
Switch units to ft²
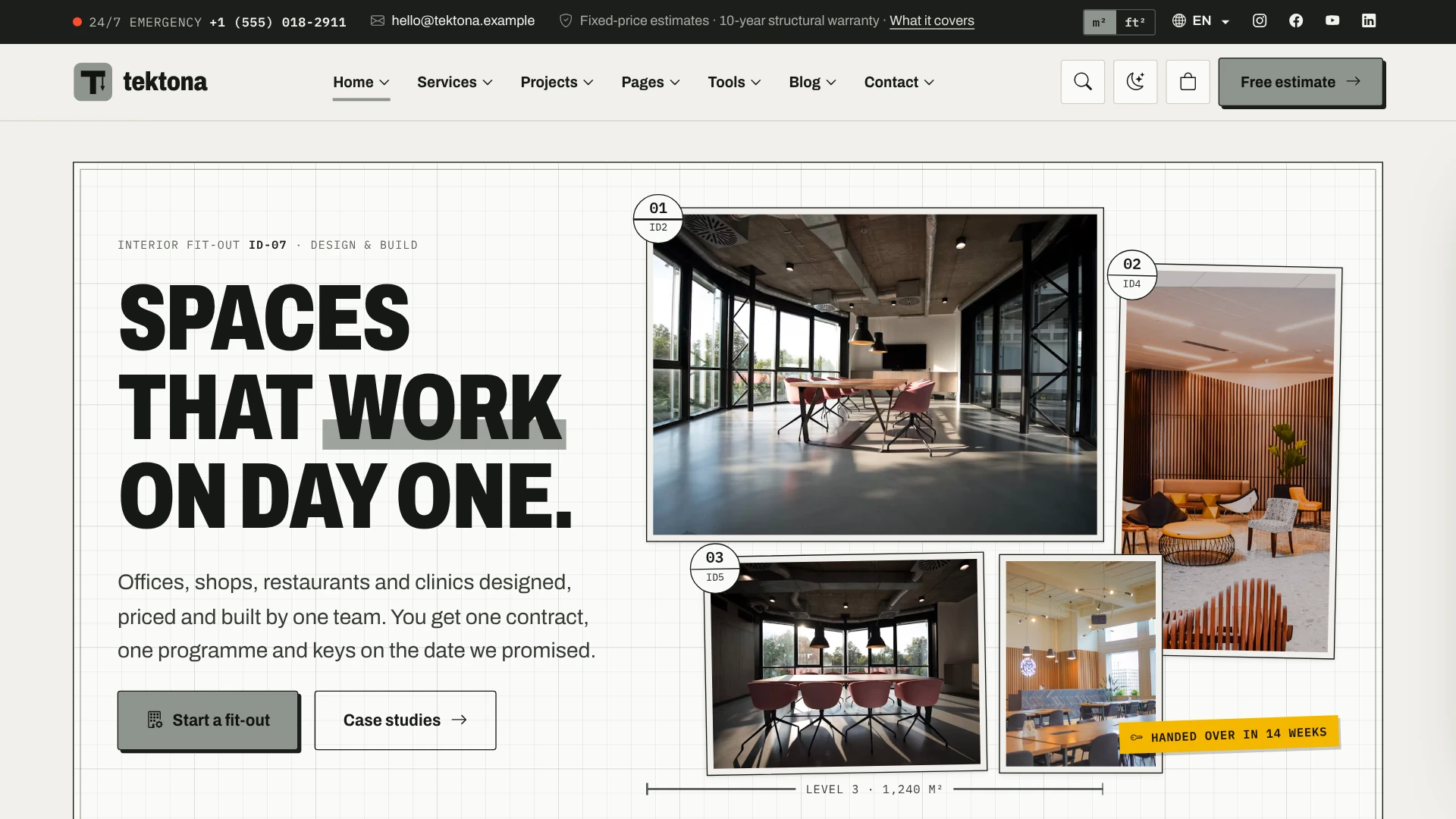pos(1135,22)
